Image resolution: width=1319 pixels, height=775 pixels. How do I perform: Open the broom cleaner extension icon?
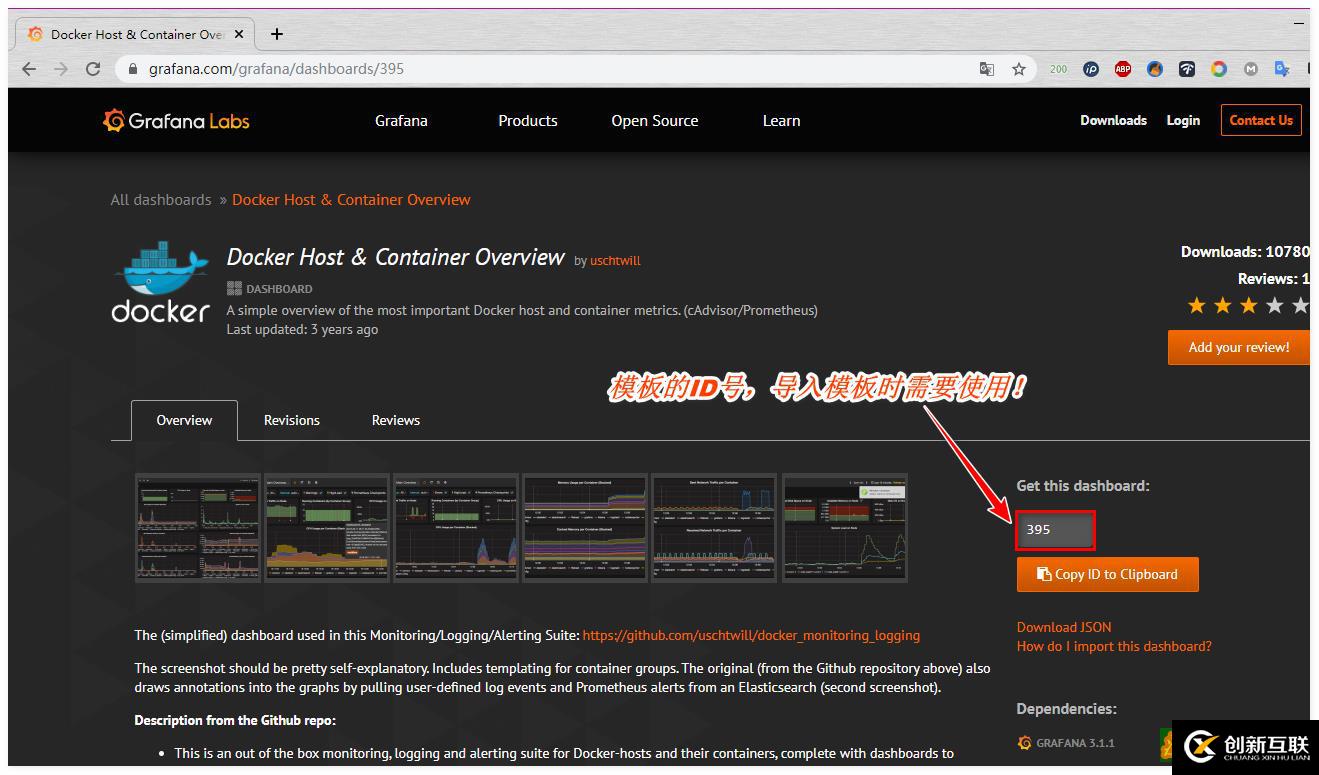point(1155,69)
